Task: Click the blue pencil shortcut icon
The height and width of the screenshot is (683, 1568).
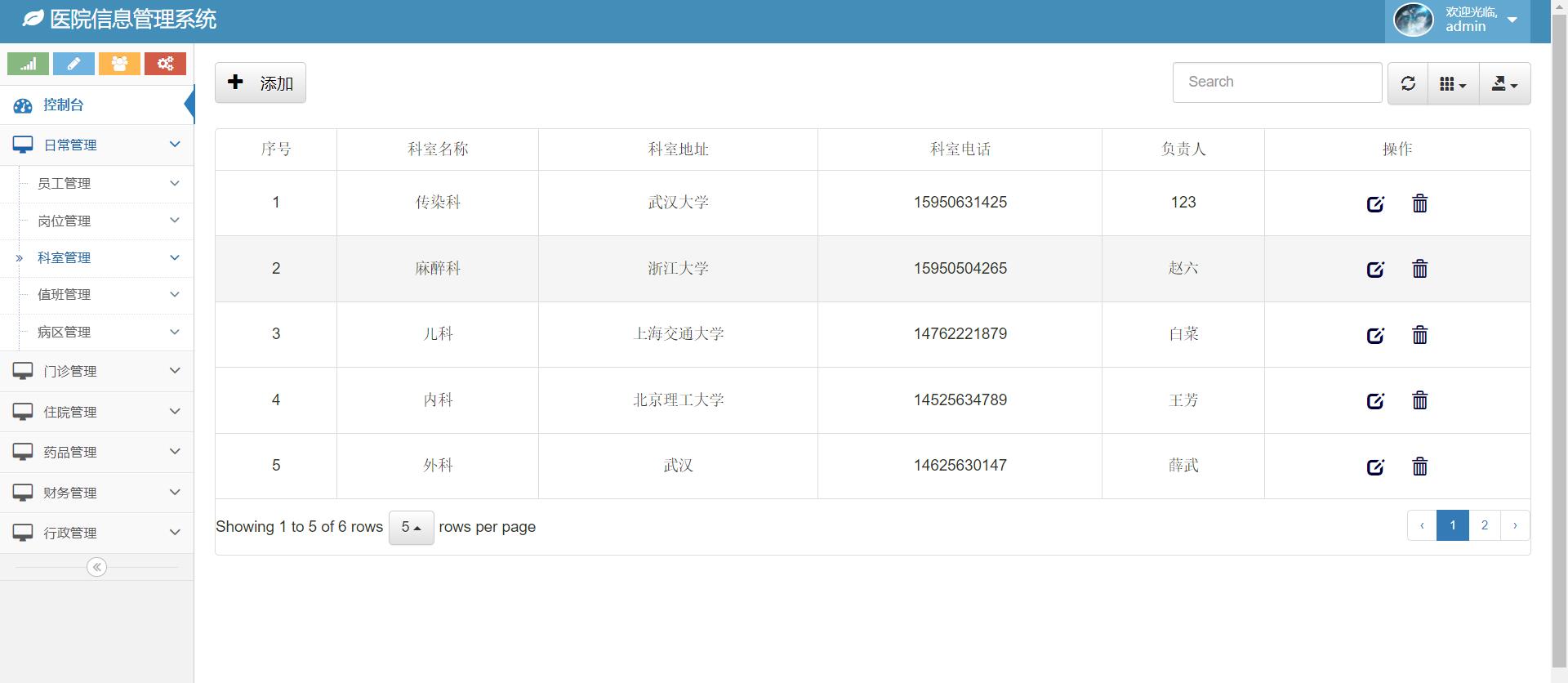Action: click(73, 64)
